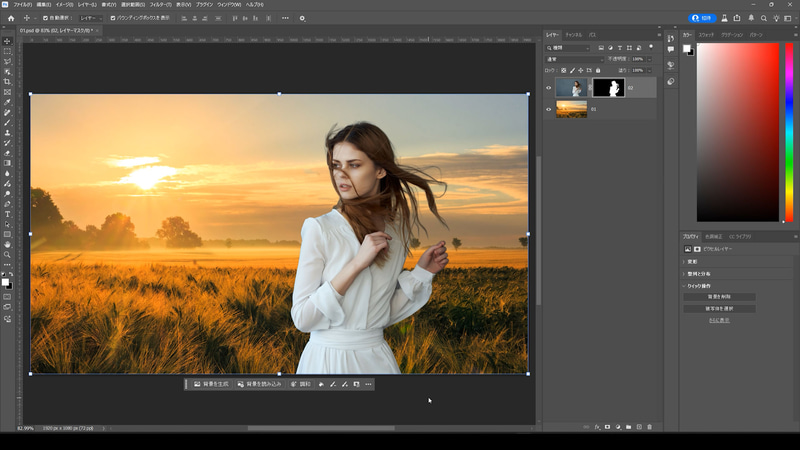Click the add layer mask icon
The width and height of the screenshot is (800, 450).
(607, 427)
